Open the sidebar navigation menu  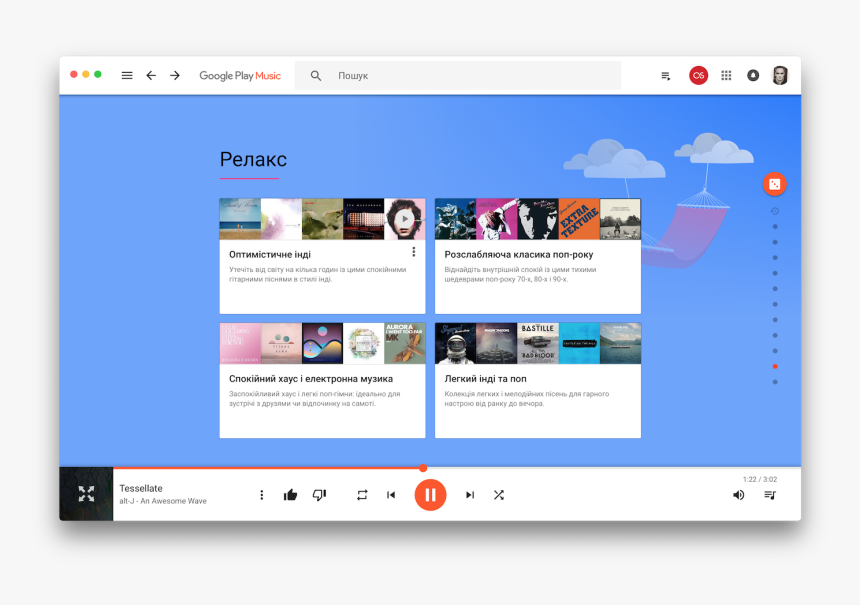pos(127,75)
